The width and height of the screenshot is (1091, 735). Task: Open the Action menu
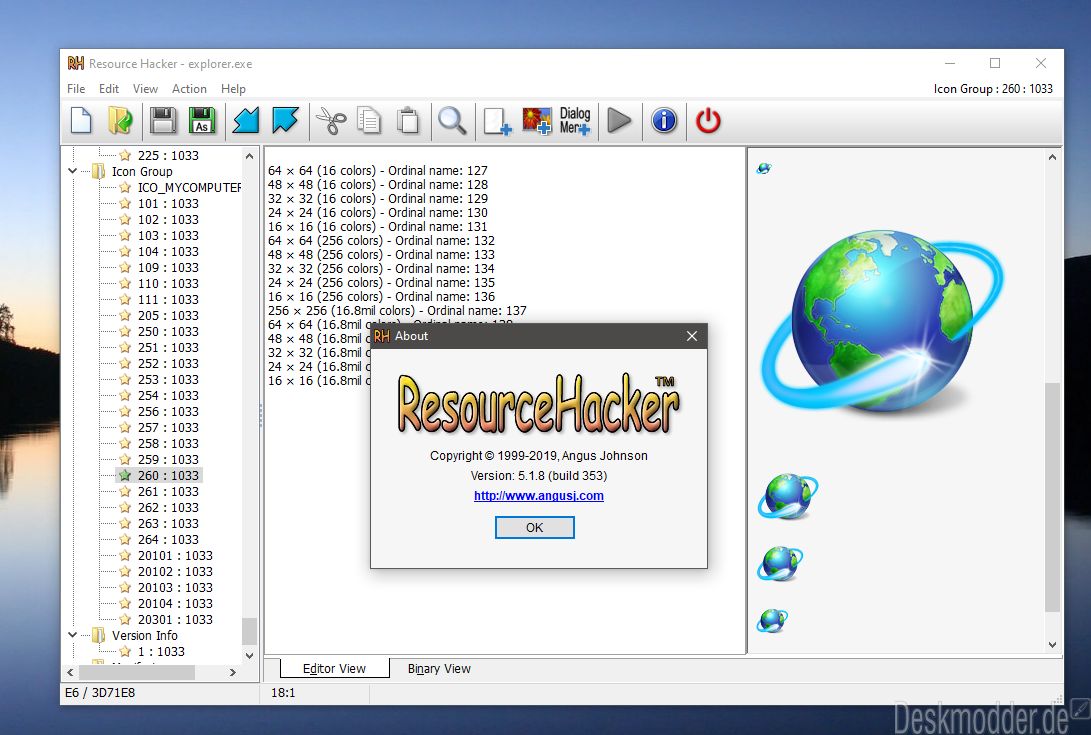coord(189,89)
